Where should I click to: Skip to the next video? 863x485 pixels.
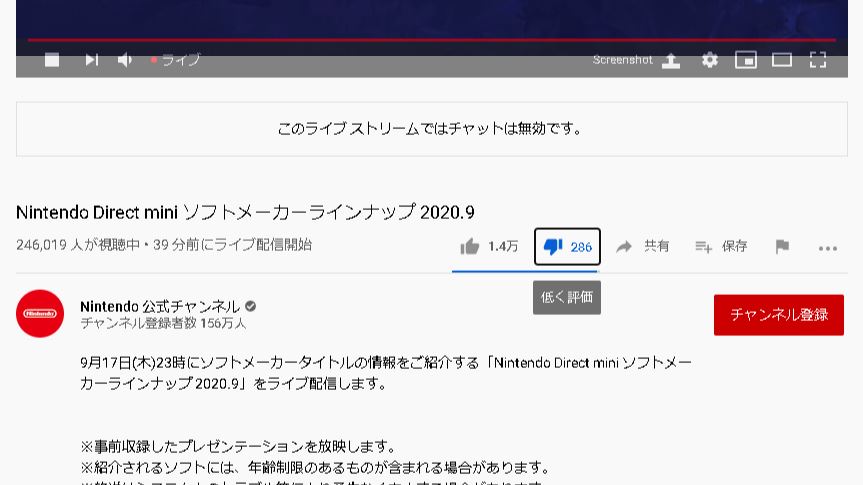(x=91, y=59)
